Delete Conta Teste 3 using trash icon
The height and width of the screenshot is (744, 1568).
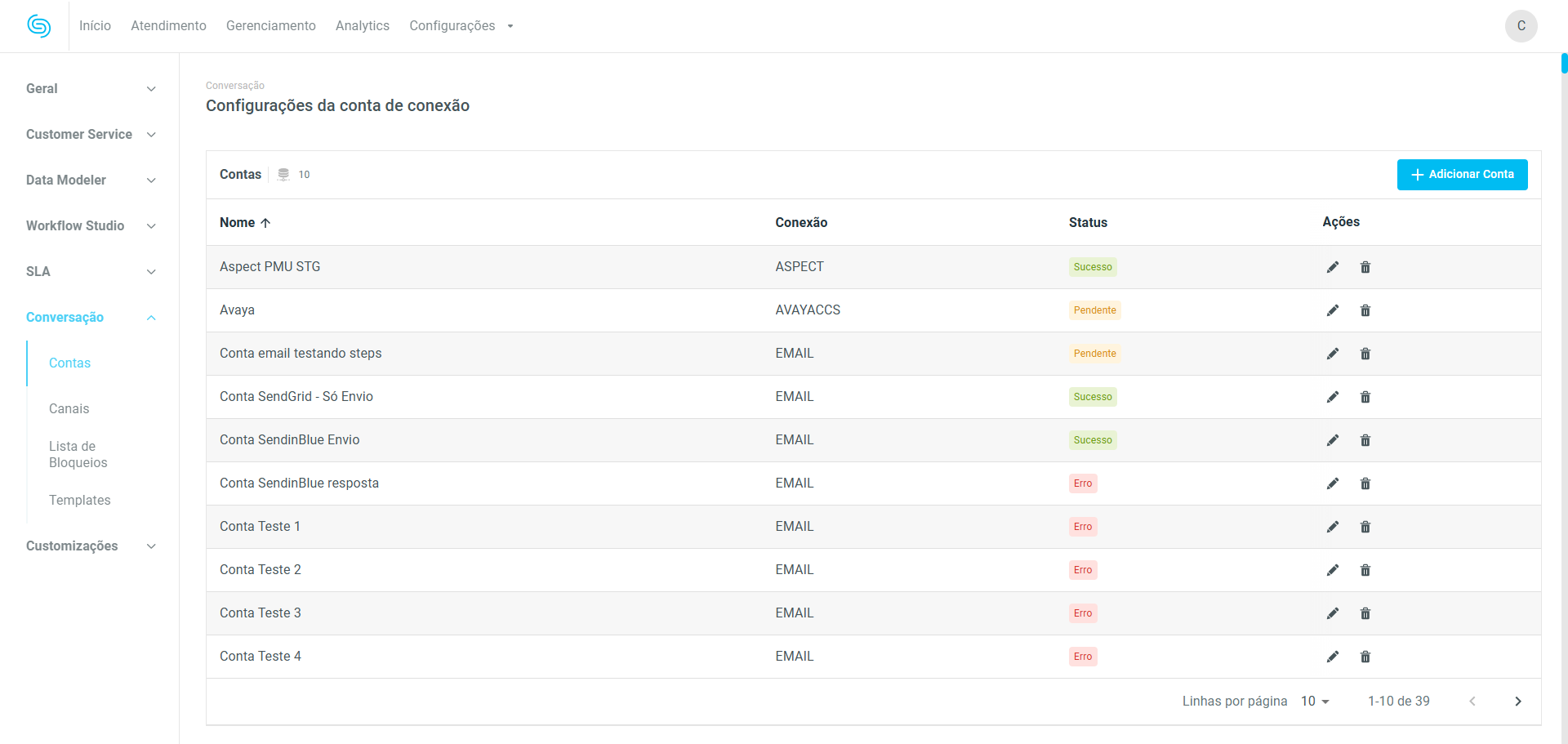pyautogui.click(x=1365, y=613)
